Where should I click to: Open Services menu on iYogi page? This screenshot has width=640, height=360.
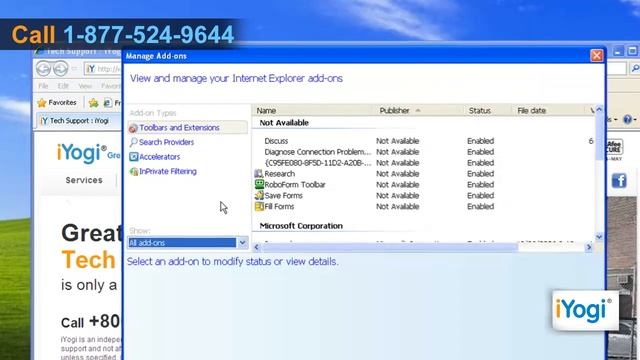coord(84,180)
